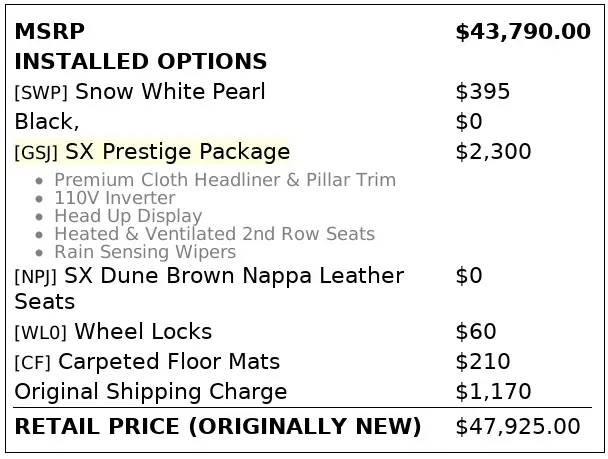Select the $2,300 package price
The width and height of the screenshot is (608, 459).
[493, 152]
